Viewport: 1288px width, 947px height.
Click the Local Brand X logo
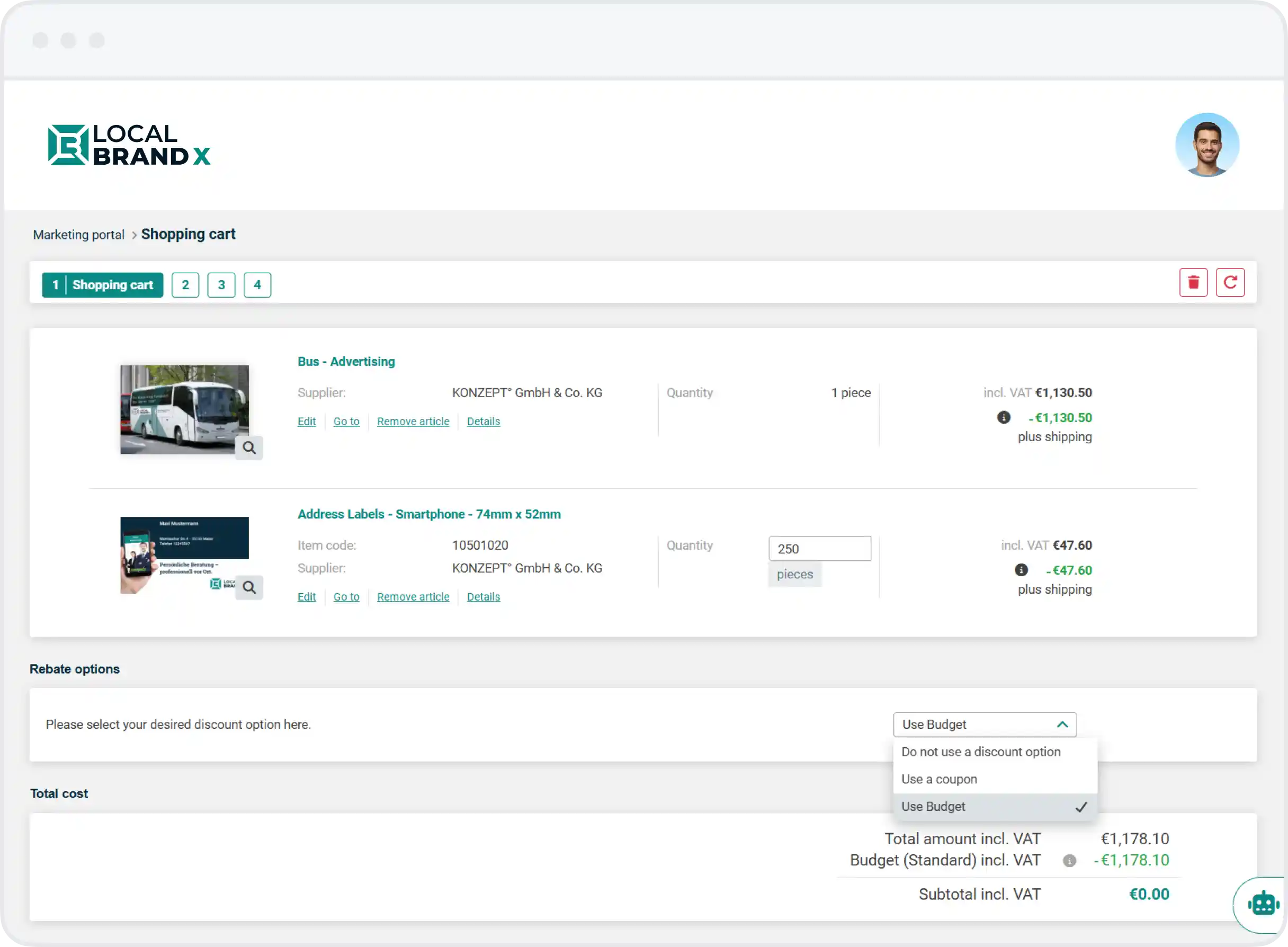point(130,145)
